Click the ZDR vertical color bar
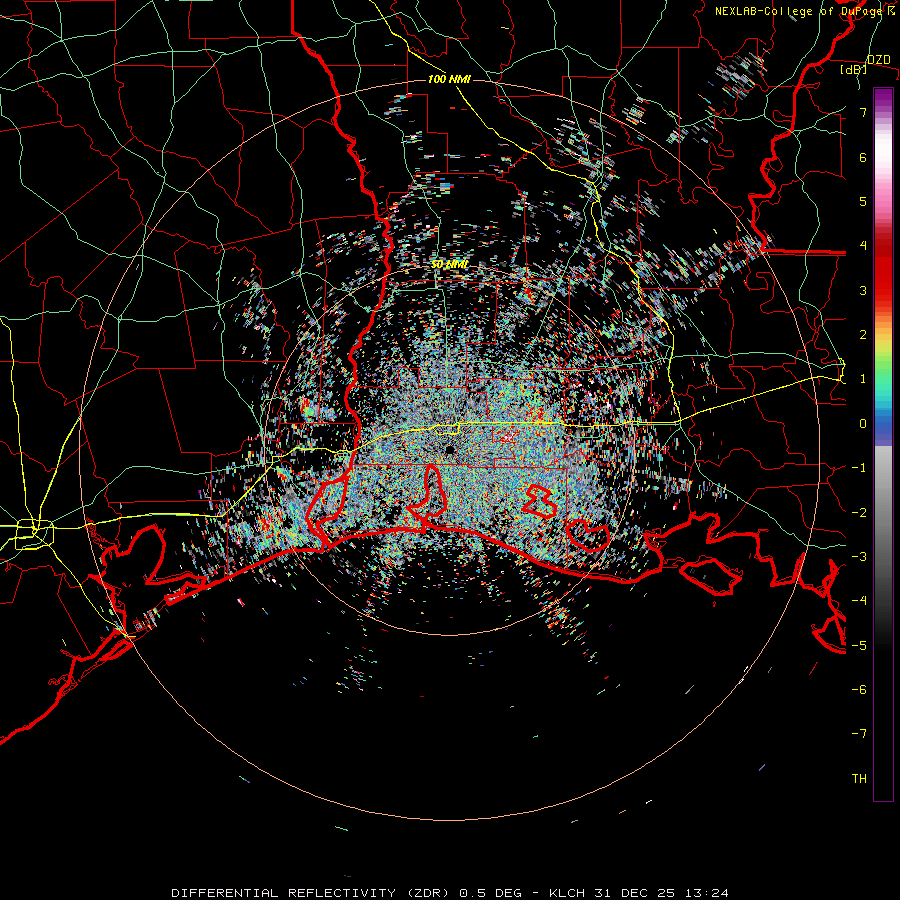This screenshot has height=900, width=900. (x=883, y=444)
